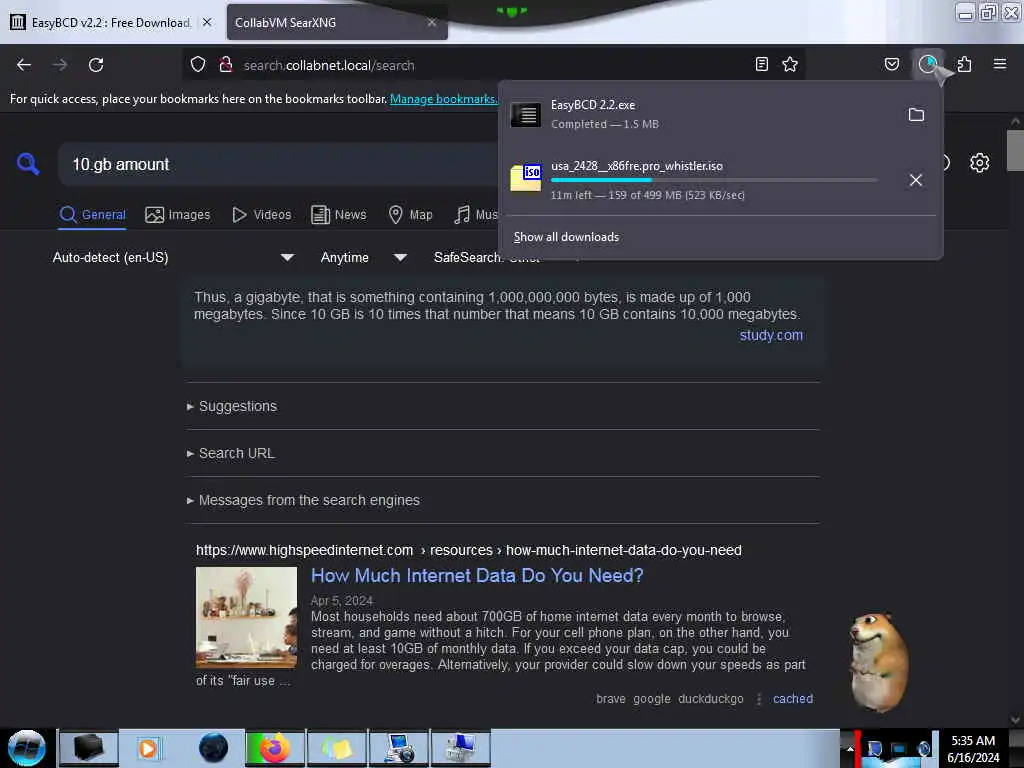
Task: Open the sticky notes taskbar icon
Action: tap(337, 748)
